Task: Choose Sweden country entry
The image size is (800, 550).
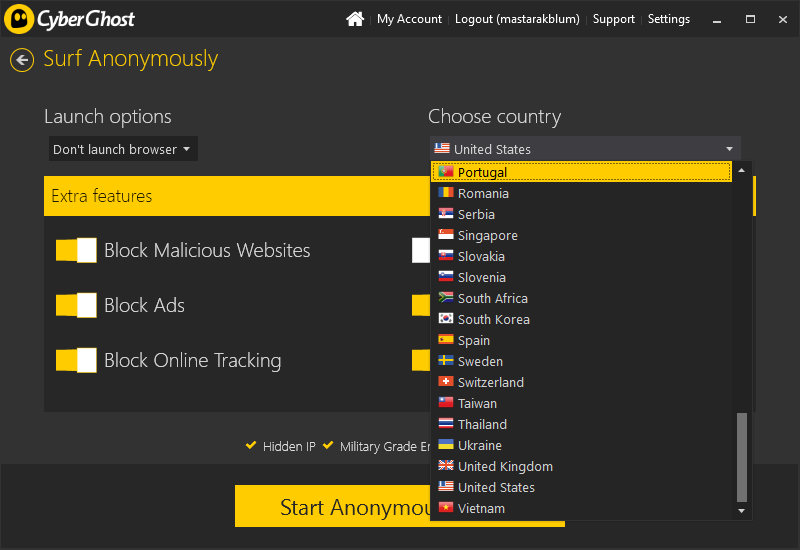Action: (x=581, y=361)
